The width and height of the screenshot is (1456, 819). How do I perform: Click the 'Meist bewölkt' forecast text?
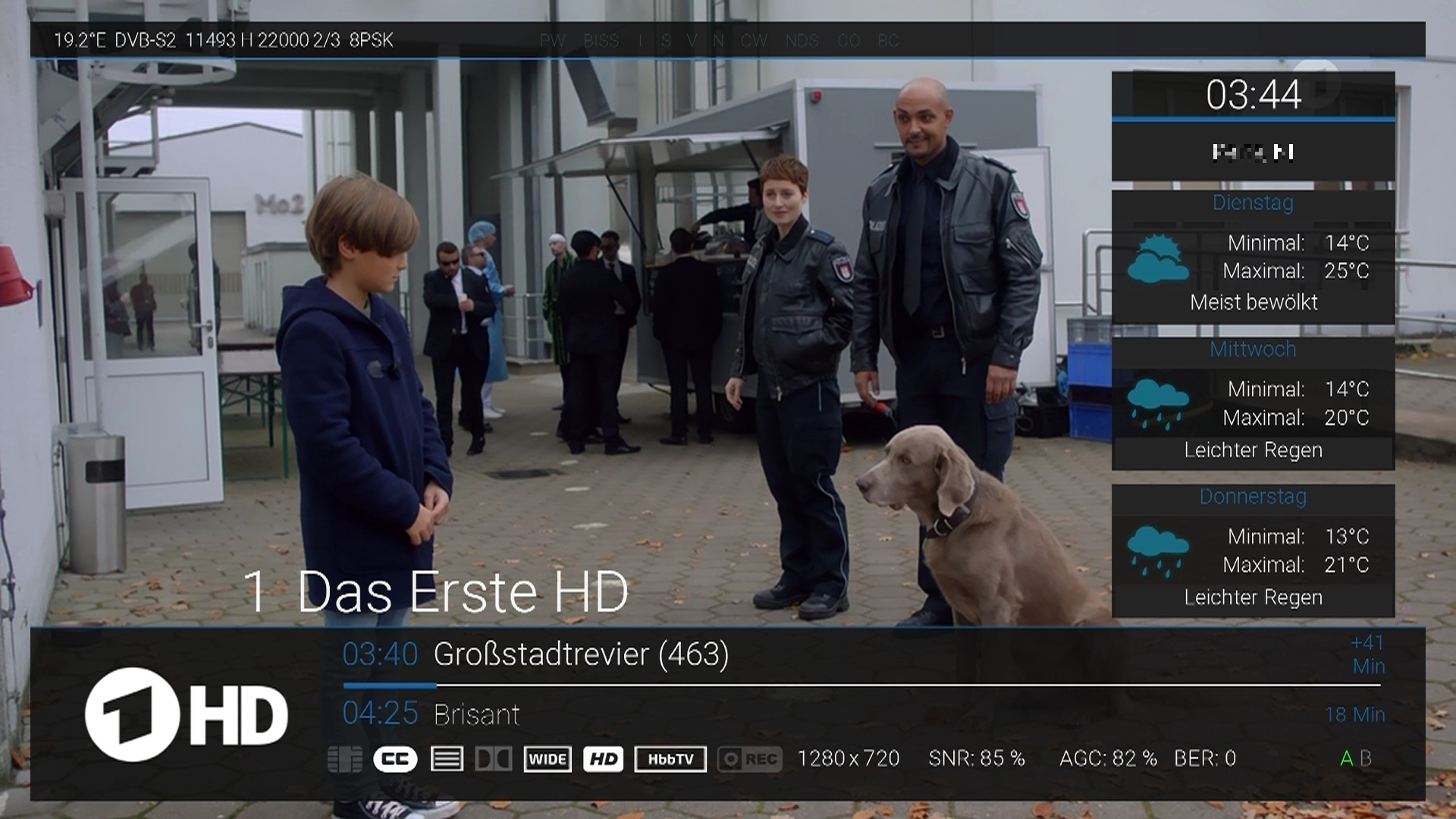click(x=1254, y=303)
